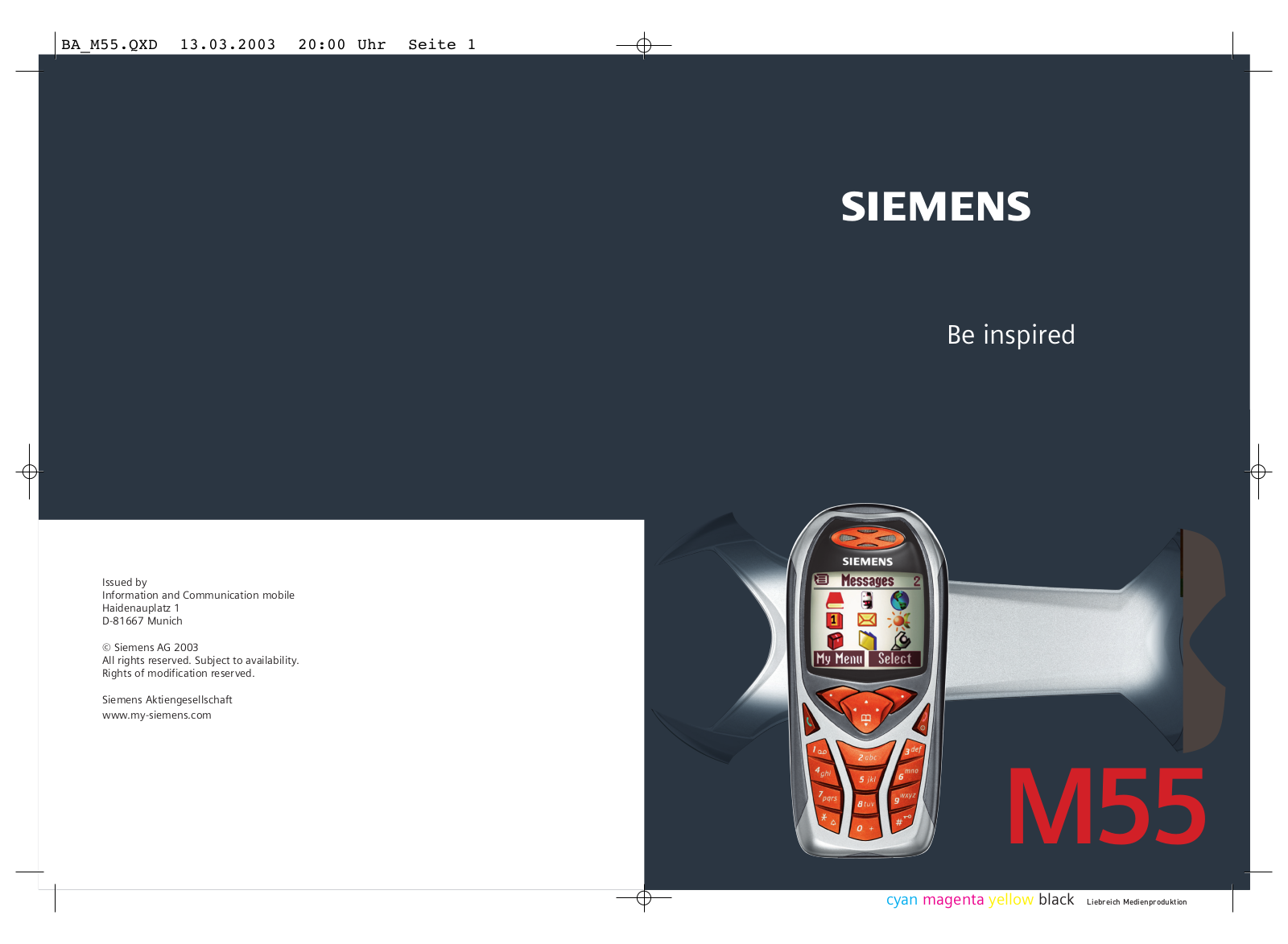Click the 'Liebreich Medienproduktion' credit text

(x=1137, y=902)
